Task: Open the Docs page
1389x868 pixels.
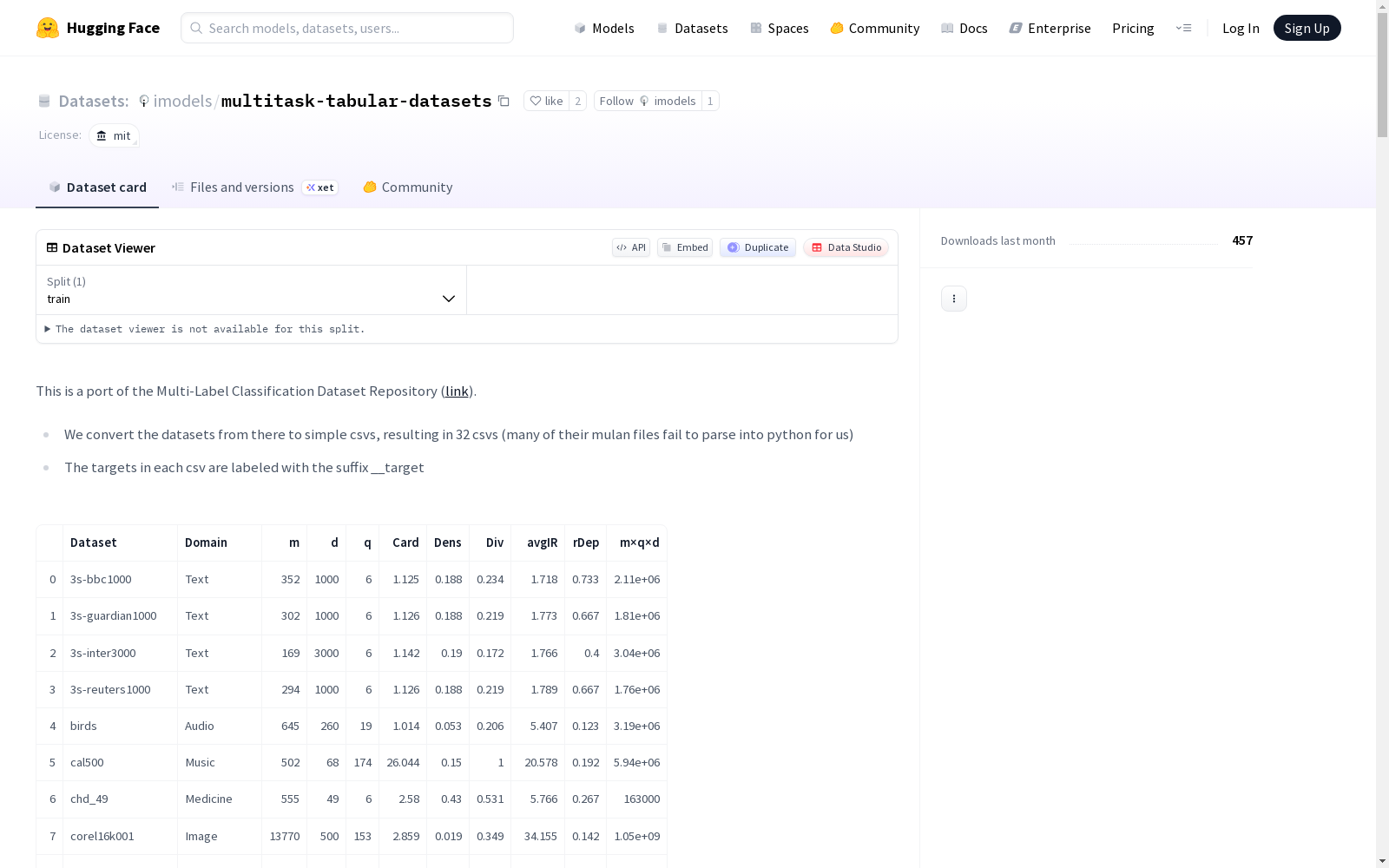Action: click(x=964, y=28)
